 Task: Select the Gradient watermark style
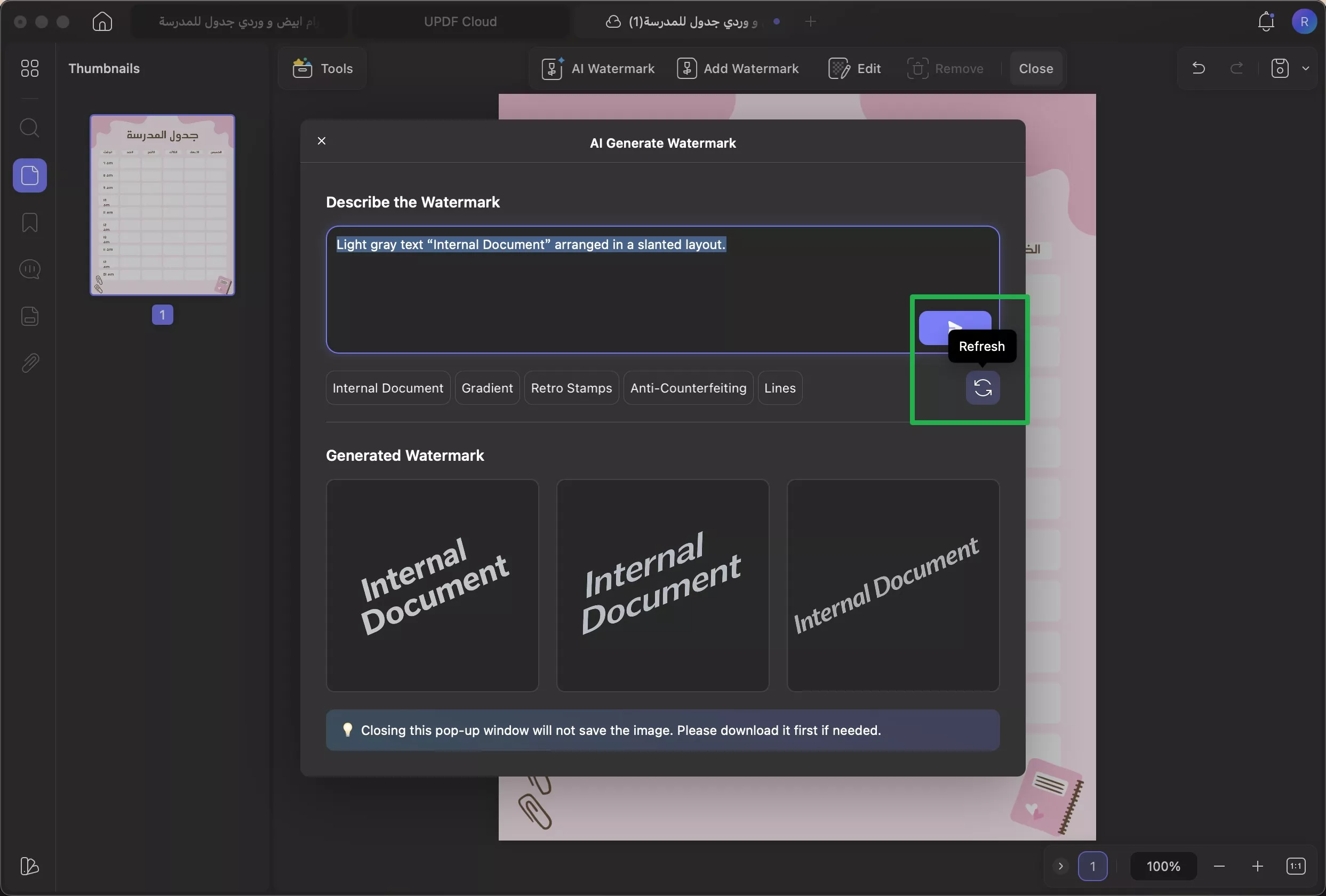(486, 388)
